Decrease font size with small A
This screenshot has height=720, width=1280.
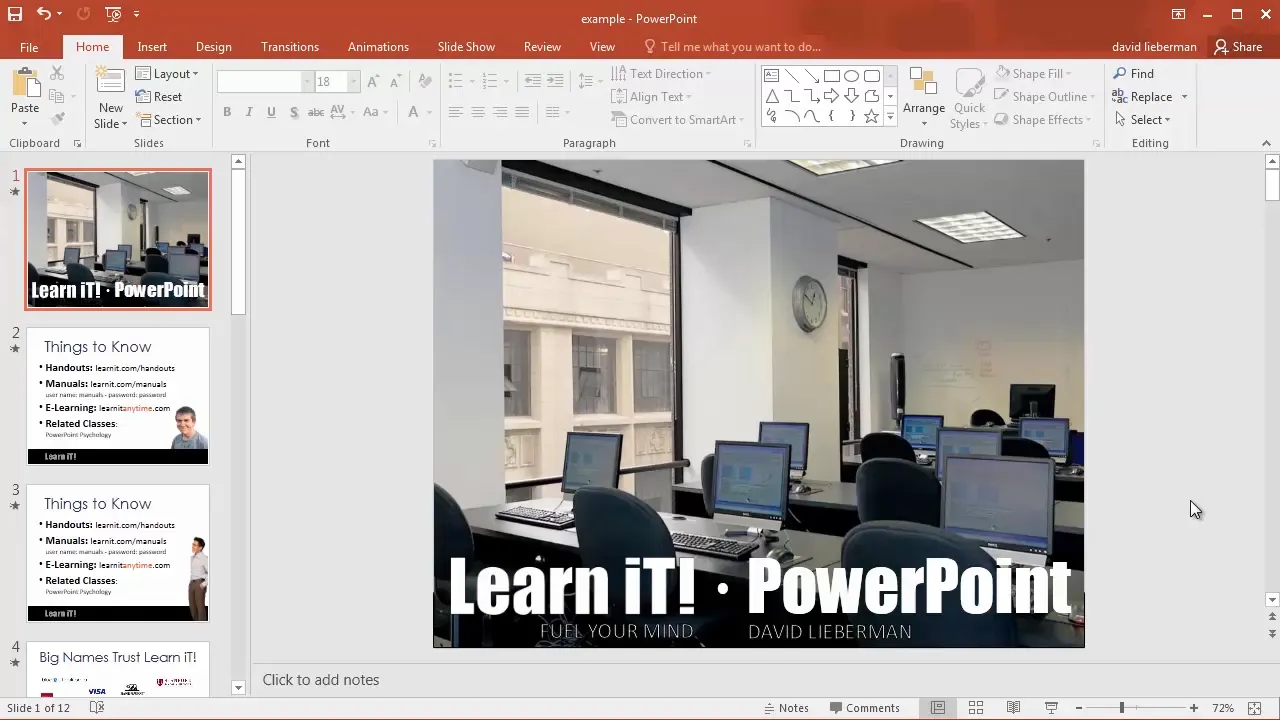395,81
